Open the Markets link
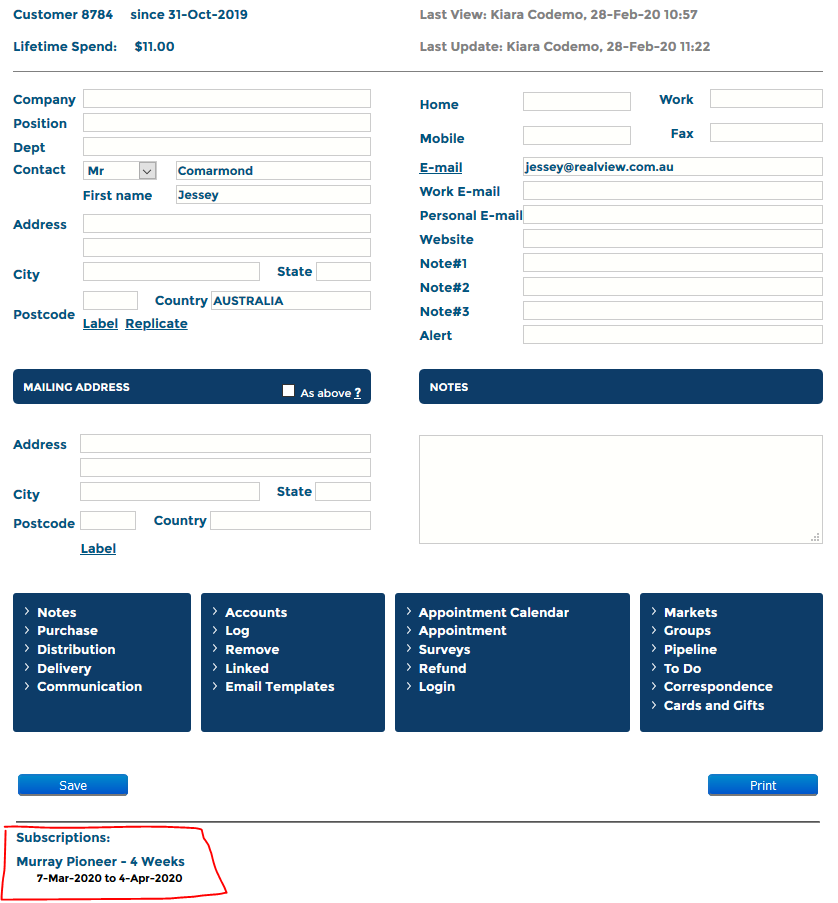Image resolution: width=838 pixels, height=903 pixels. pyautogui.click(x=691, y=612)
